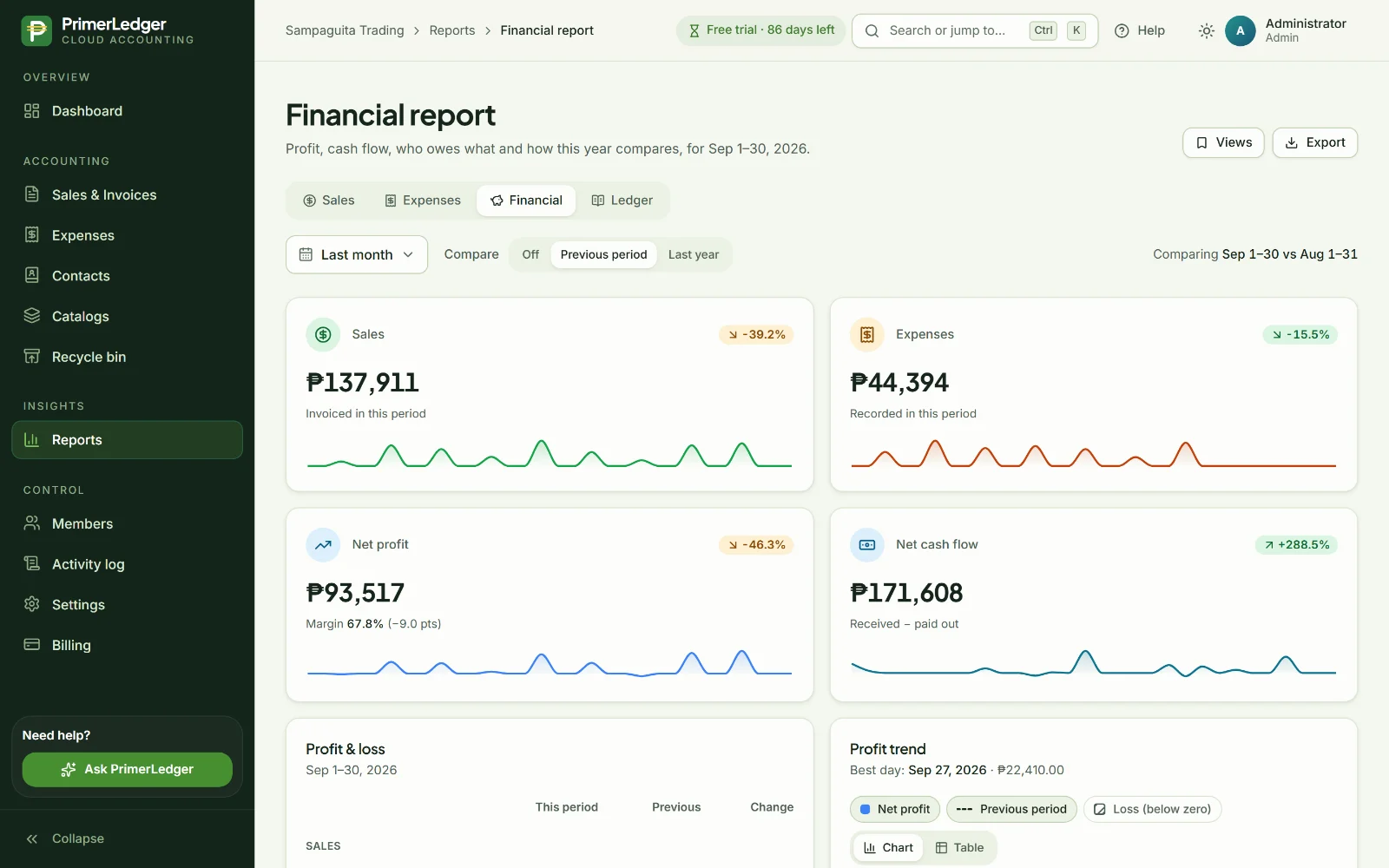The width and height of the screenshot is (1389, 868).
Task: Click the Search or jump to field
Action: (x=975, y=30)
